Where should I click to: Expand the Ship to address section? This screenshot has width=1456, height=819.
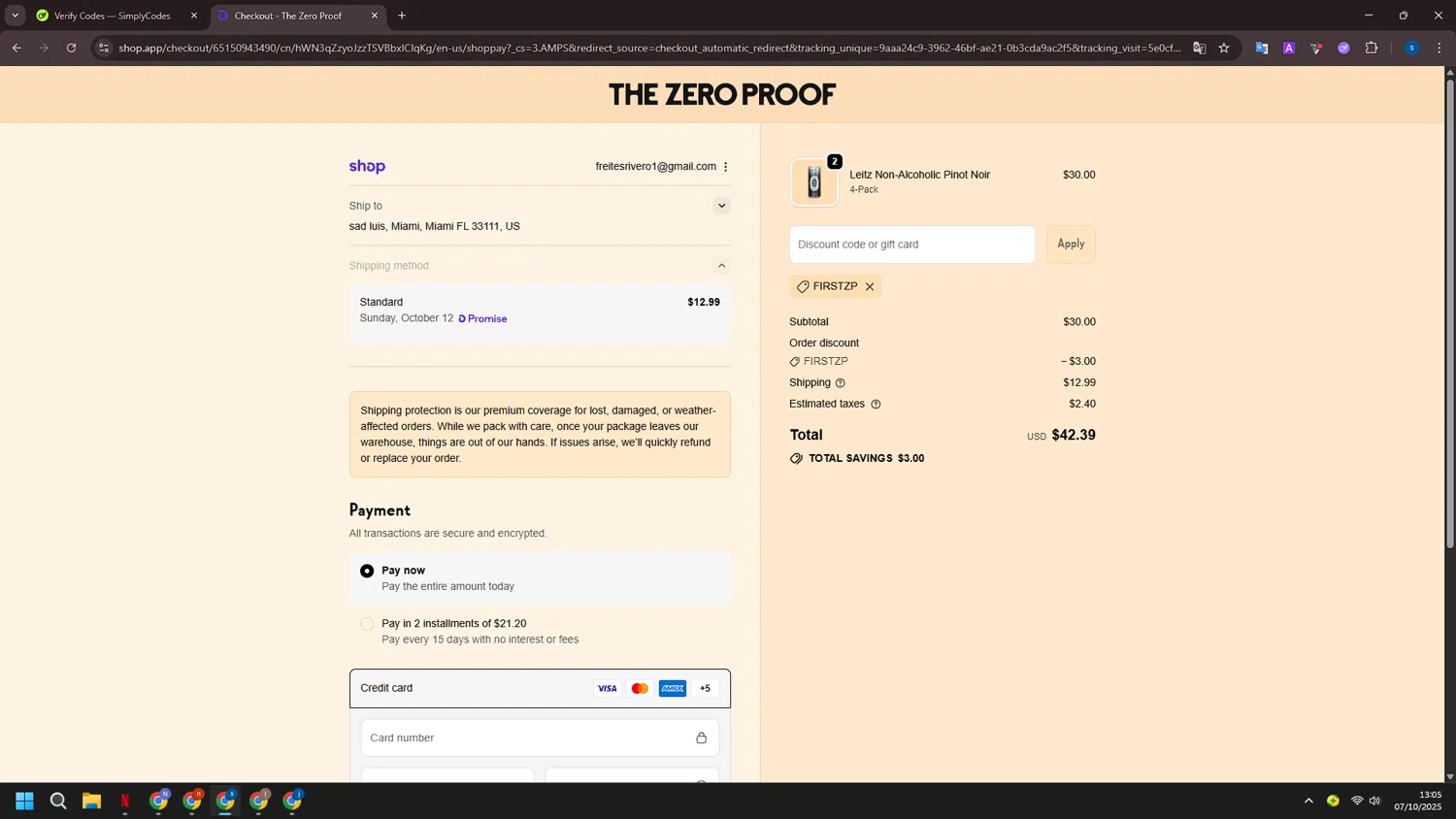tap(721, 206)
